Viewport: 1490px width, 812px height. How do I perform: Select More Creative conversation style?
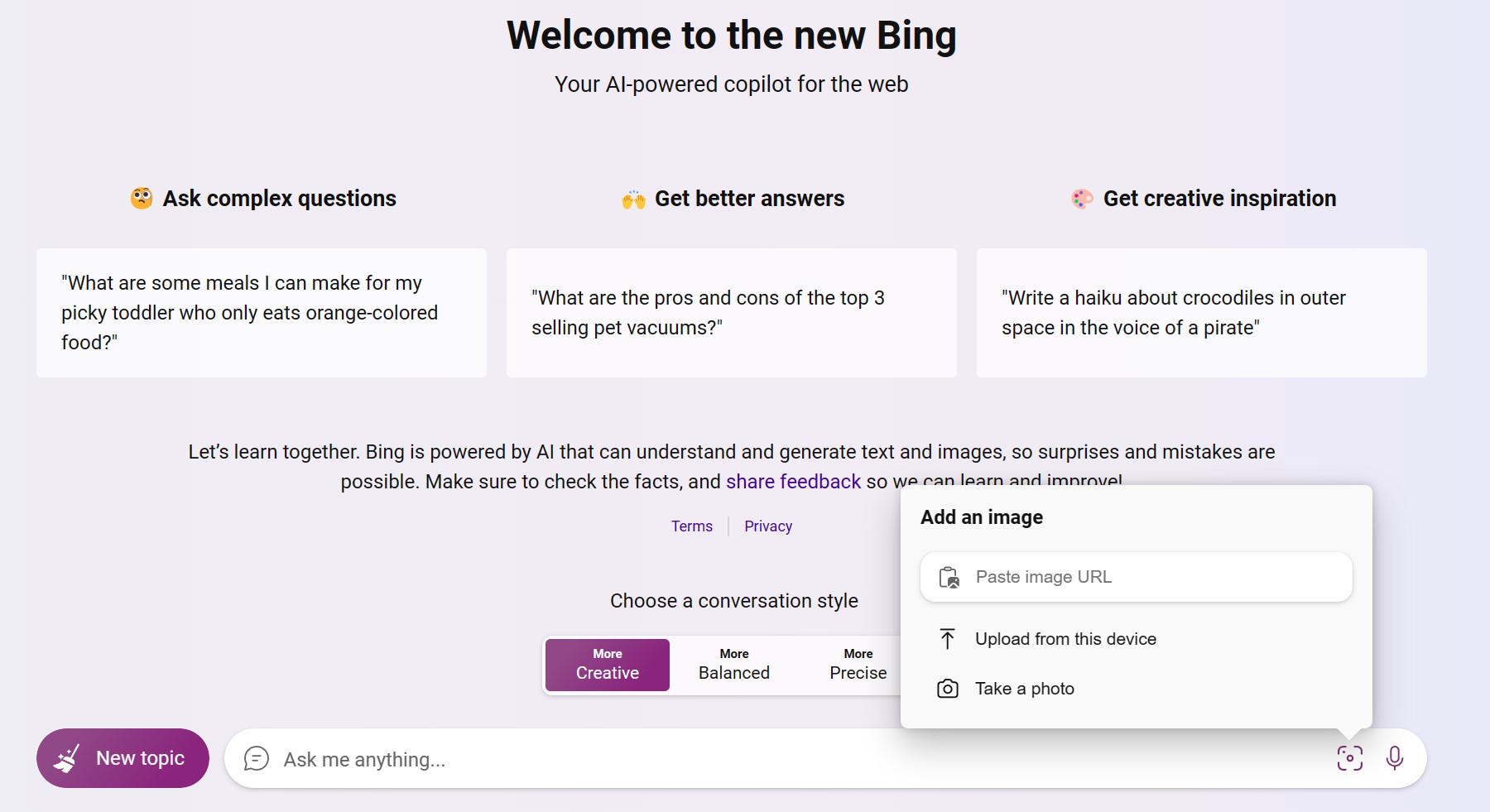(607, 665)
